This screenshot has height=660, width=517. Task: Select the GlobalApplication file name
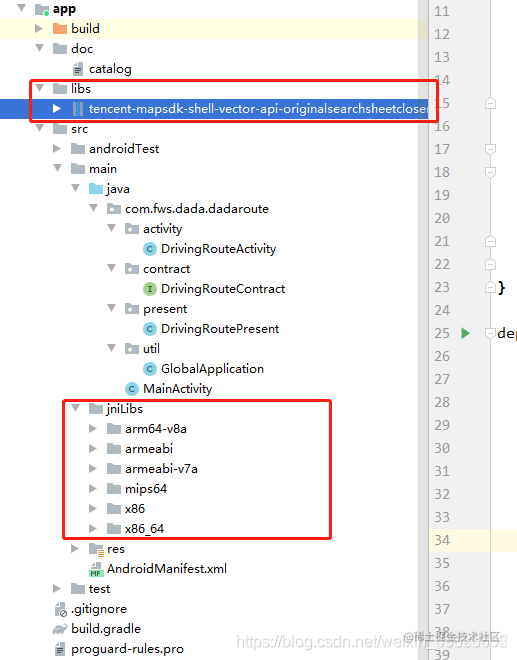[213, 369]
